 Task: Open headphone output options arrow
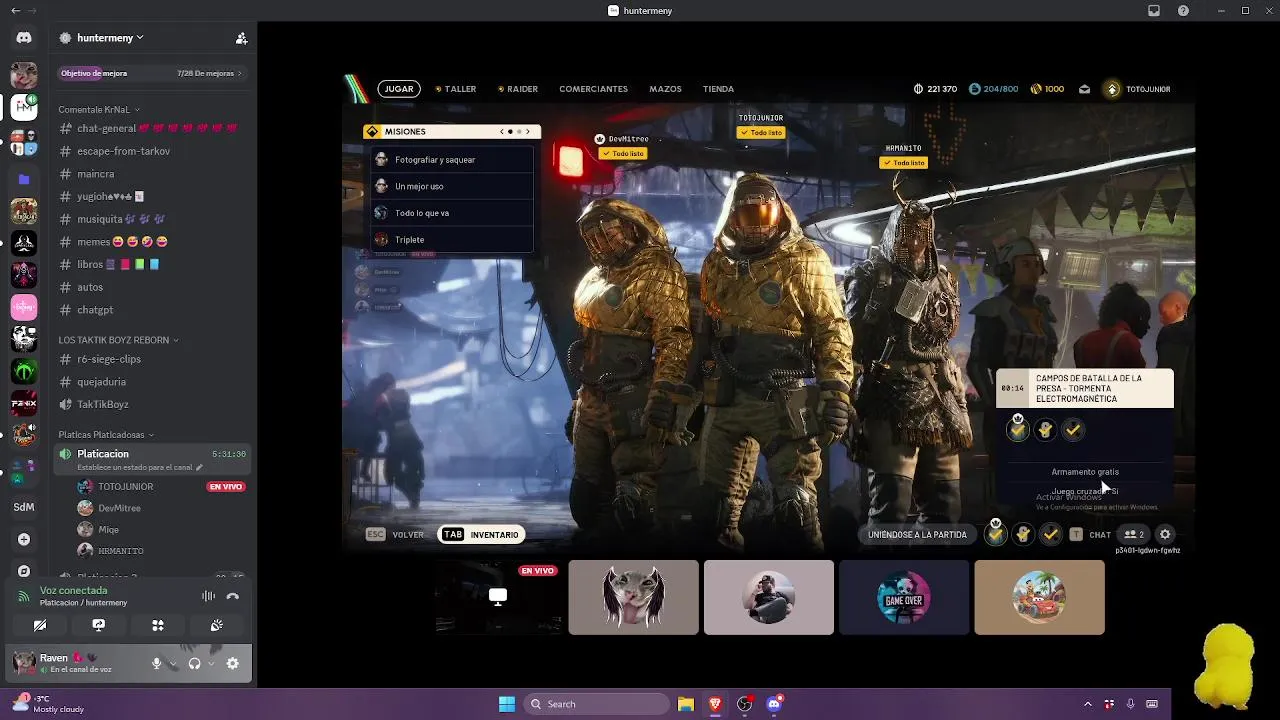[210, 663]
